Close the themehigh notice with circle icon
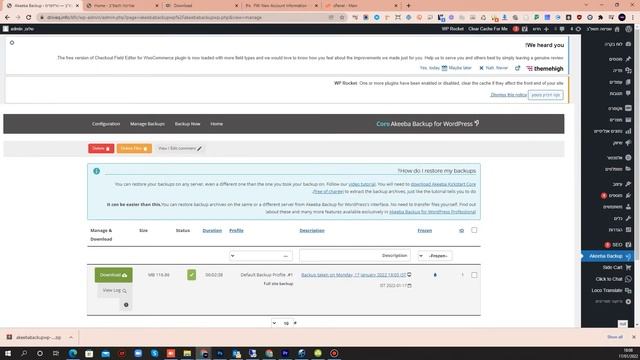Image resolution: width=640 pixels, height=360 pixels. (x=12, y=43)
